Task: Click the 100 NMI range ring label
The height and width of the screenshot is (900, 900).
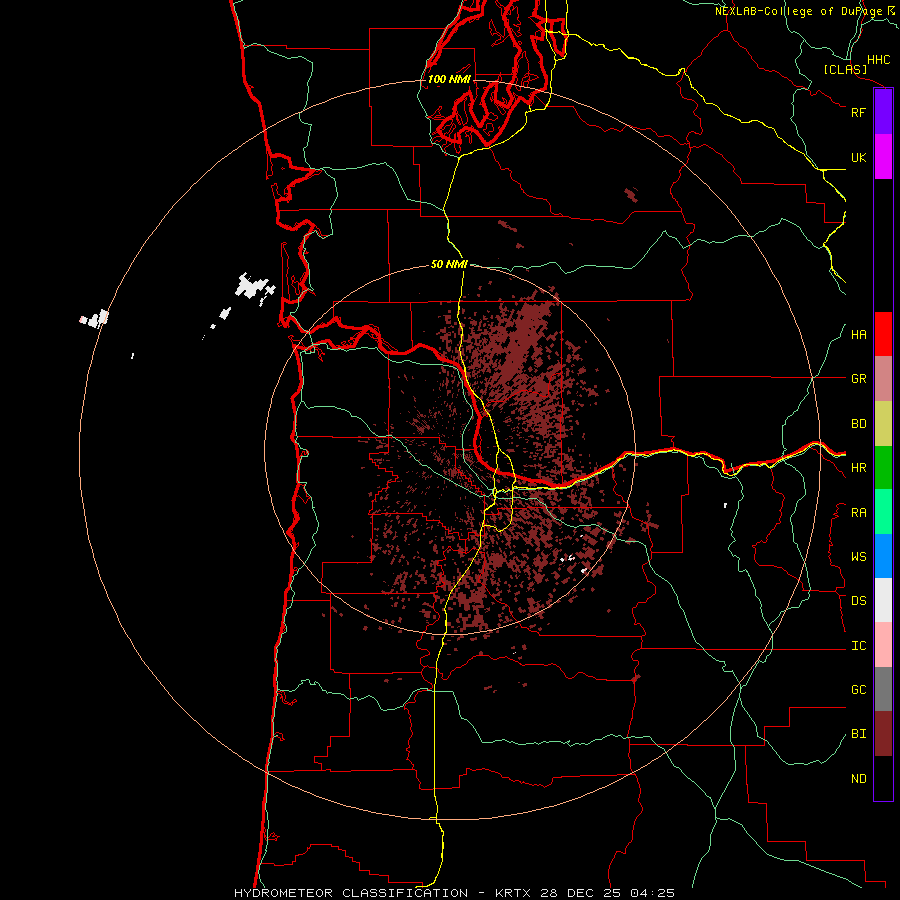Action: coord(449,79)
